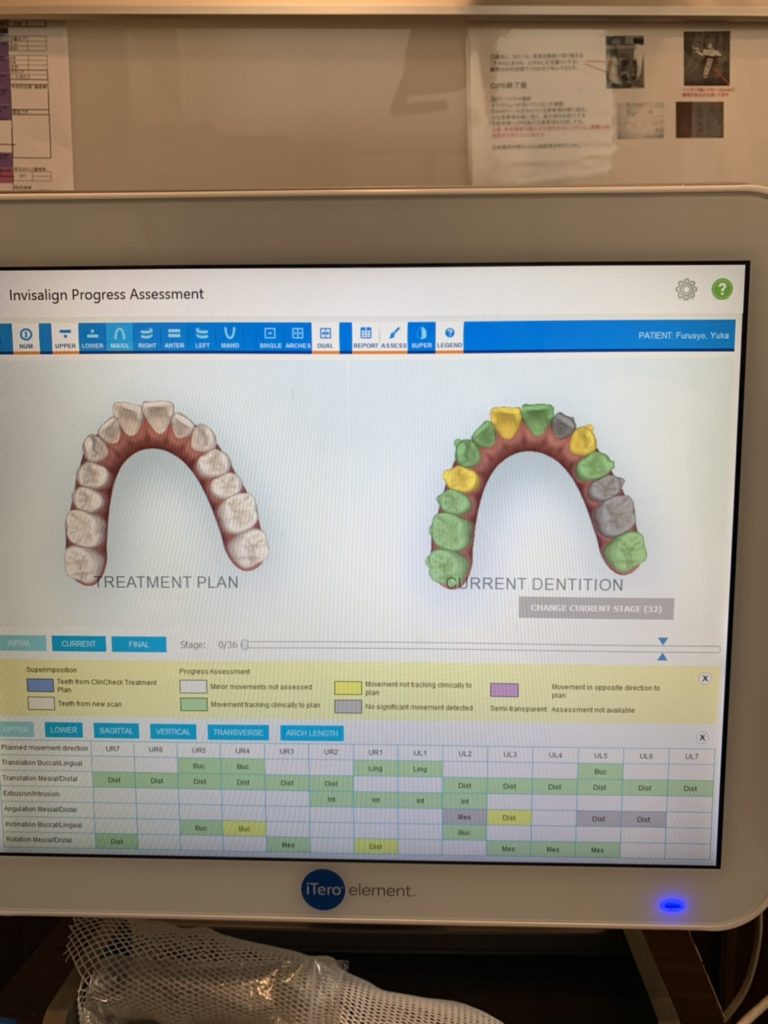
Task: Open the REPORT toolbar icon
Action: 366,337
